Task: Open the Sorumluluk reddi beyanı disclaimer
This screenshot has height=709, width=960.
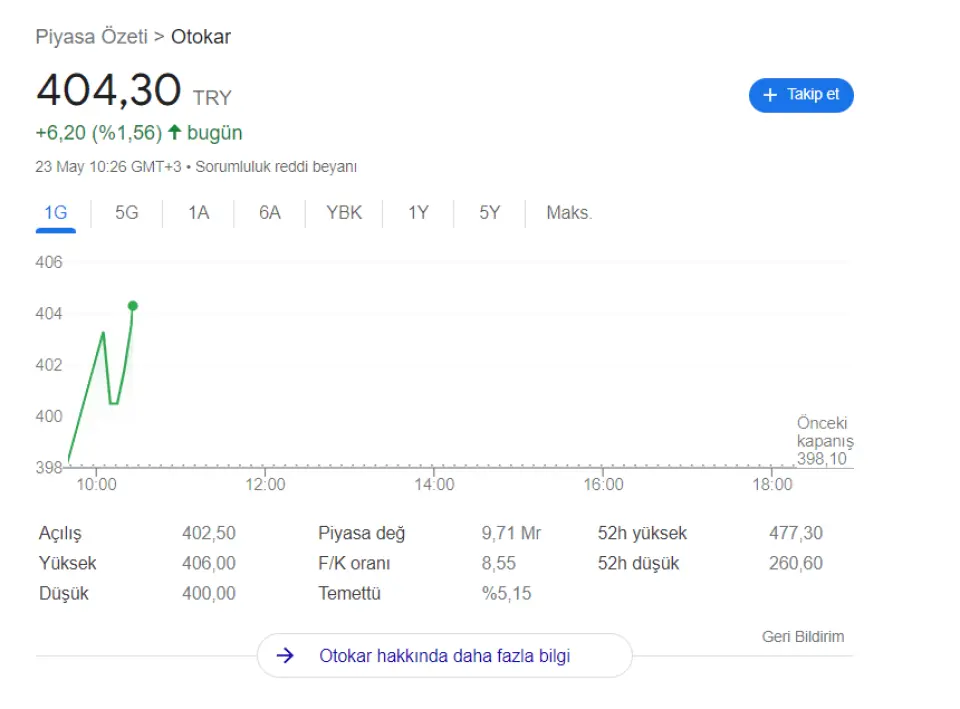Action: coord(276,167)
